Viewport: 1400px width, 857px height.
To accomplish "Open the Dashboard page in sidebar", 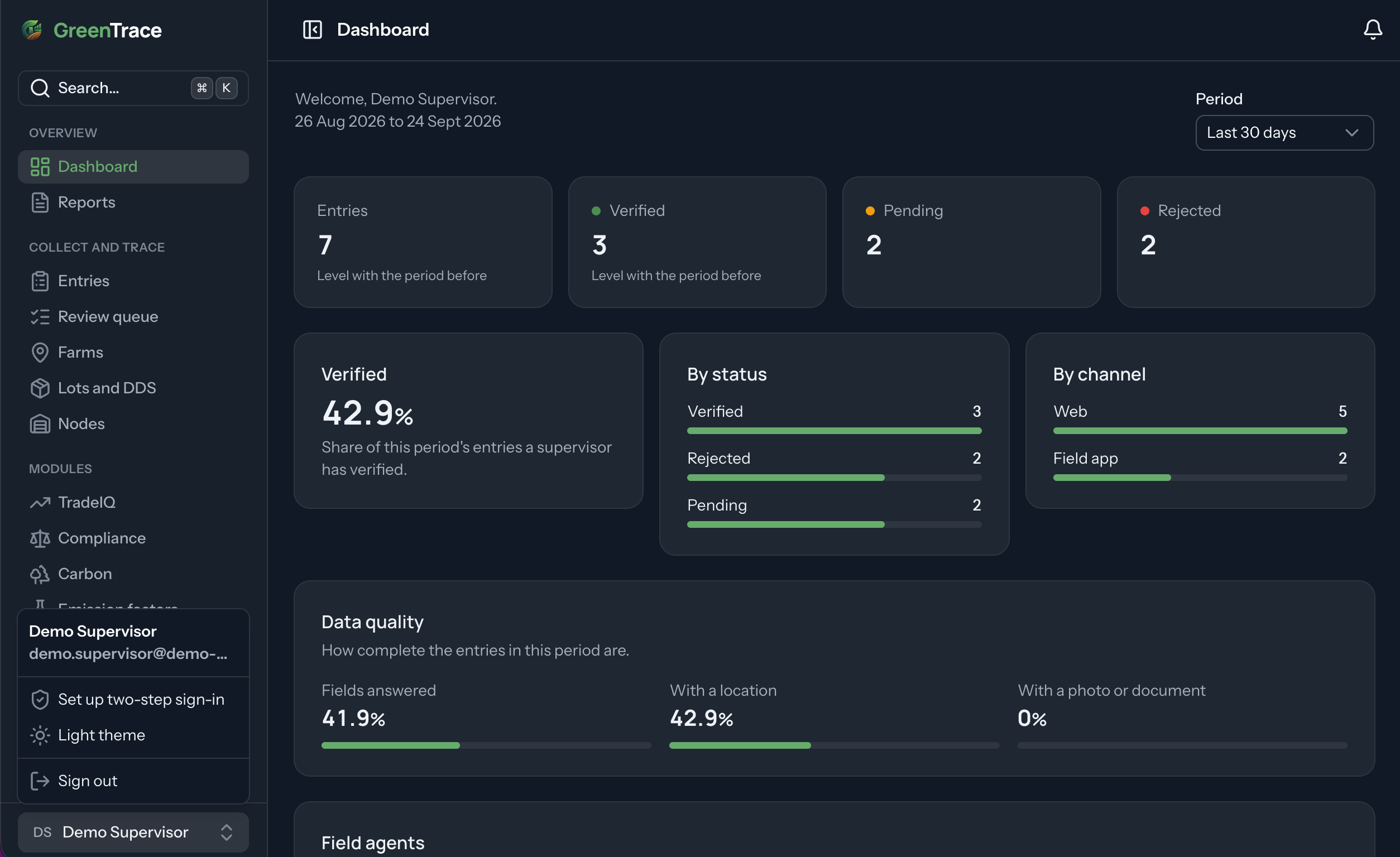I will point(133,167).
